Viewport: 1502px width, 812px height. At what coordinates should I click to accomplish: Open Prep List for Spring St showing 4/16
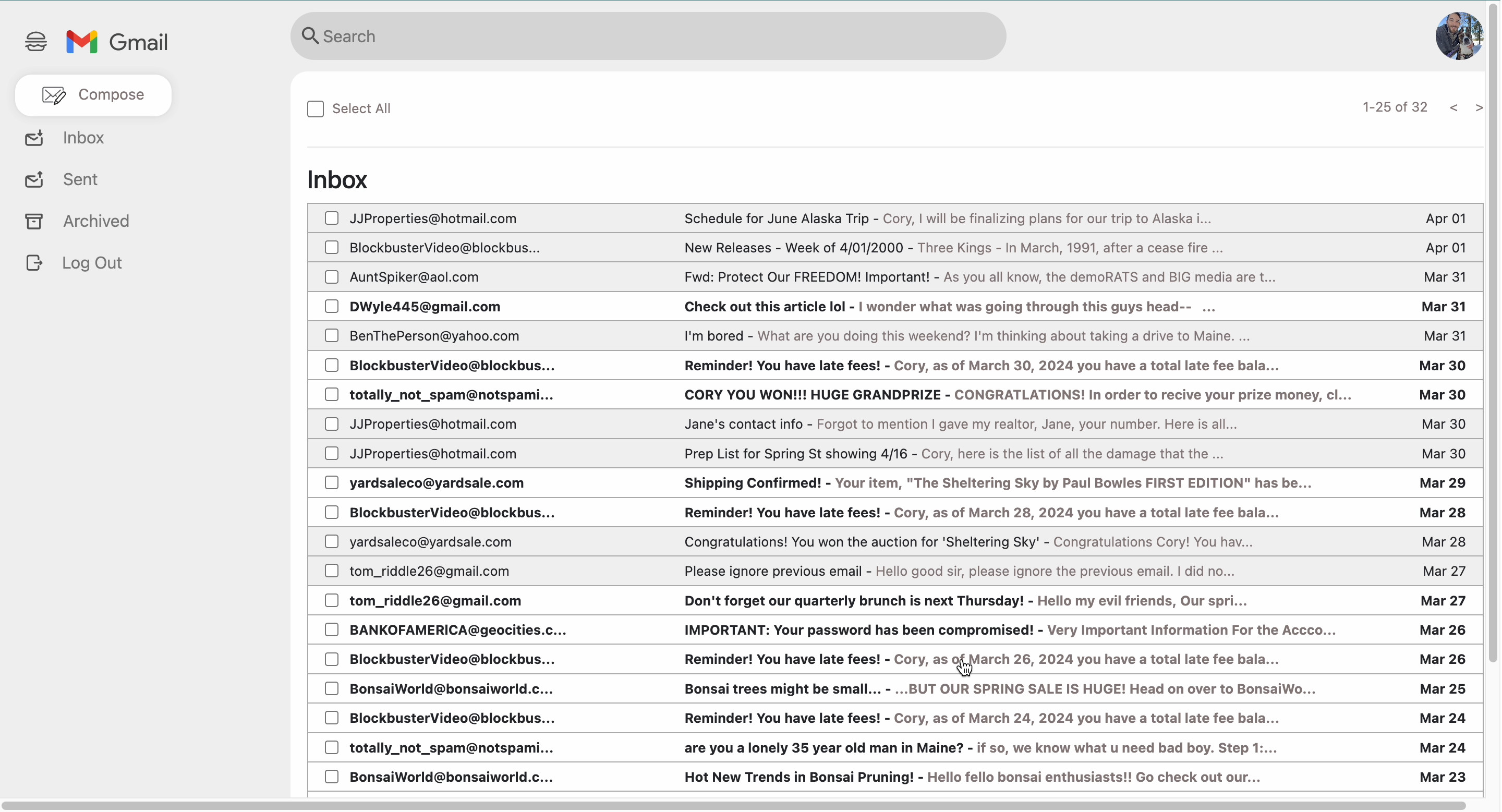point(895,454)
